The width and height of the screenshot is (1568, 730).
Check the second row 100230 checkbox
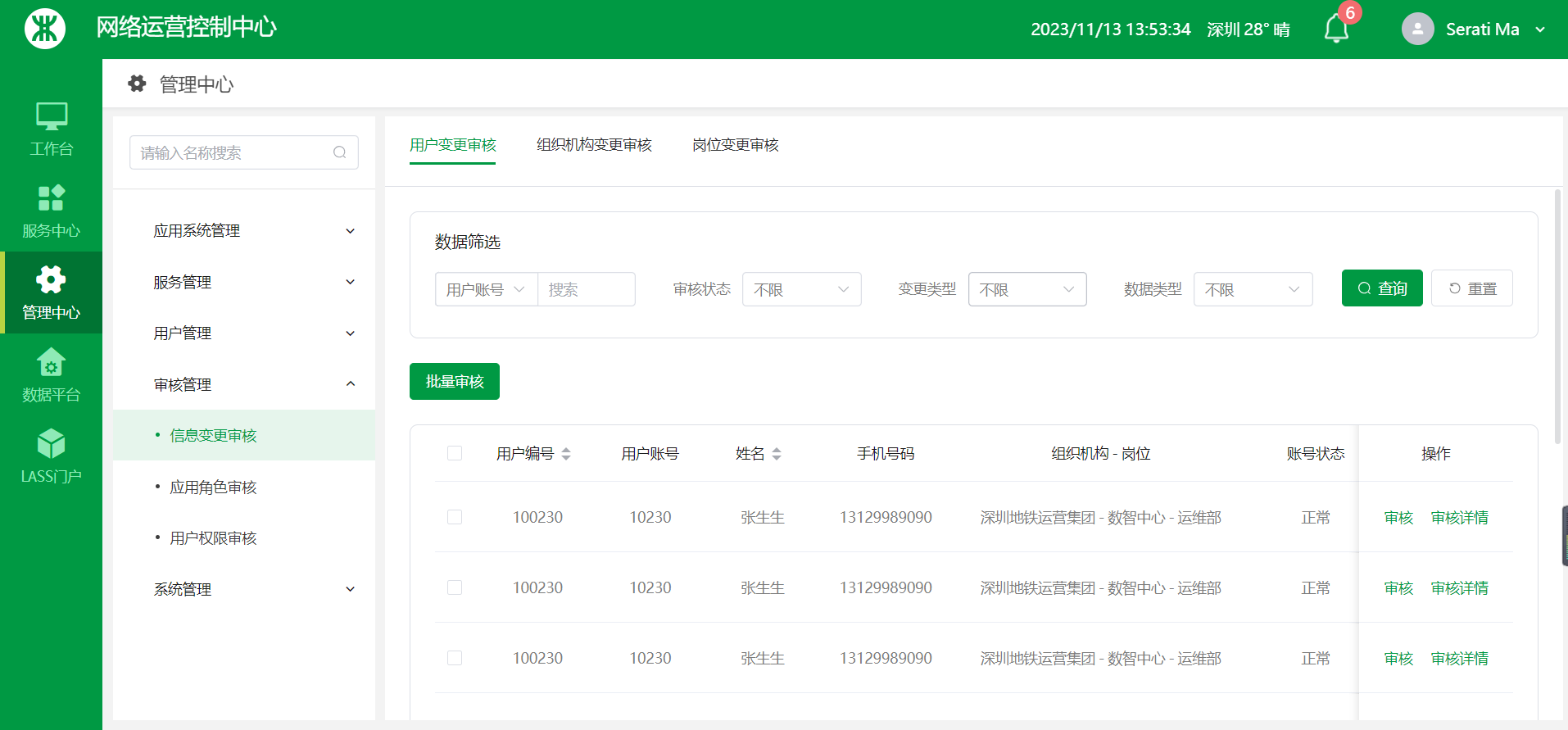(x=455, y=587)
